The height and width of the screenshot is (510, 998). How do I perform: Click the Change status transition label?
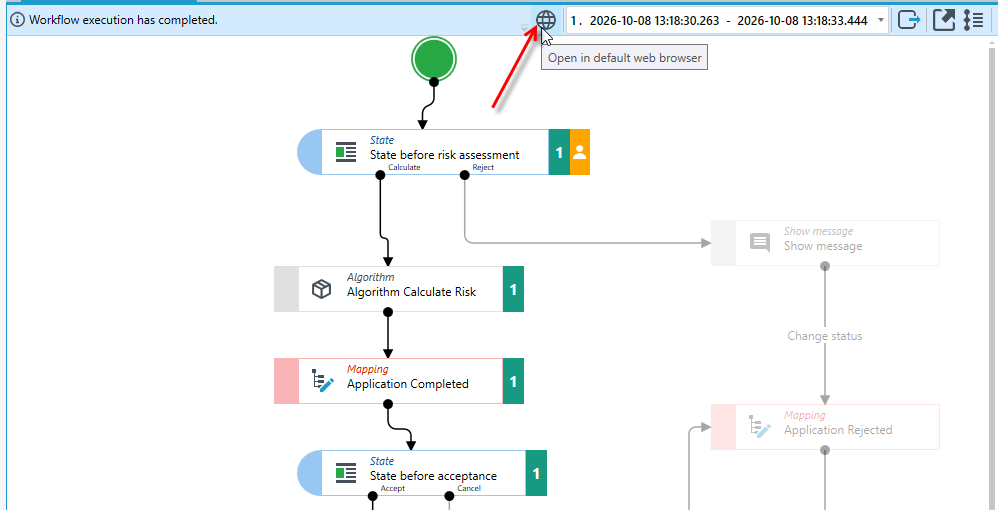tap(825, 336)
